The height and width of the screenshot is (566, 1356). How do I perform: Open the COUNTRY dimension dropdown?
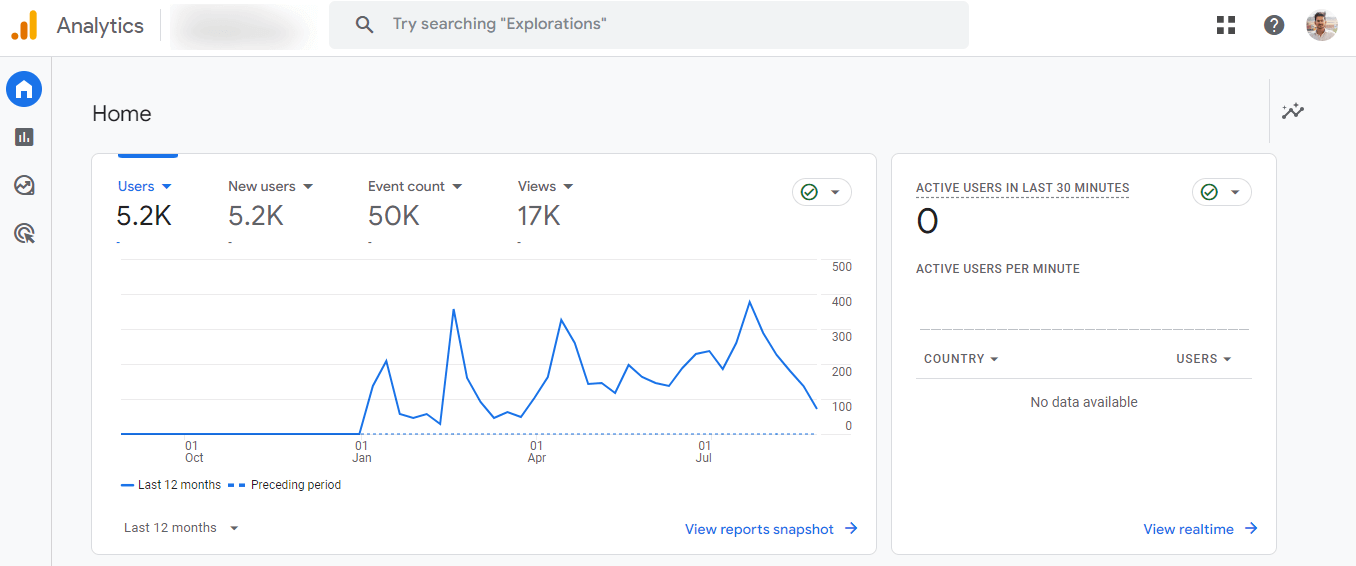point(961,359)
